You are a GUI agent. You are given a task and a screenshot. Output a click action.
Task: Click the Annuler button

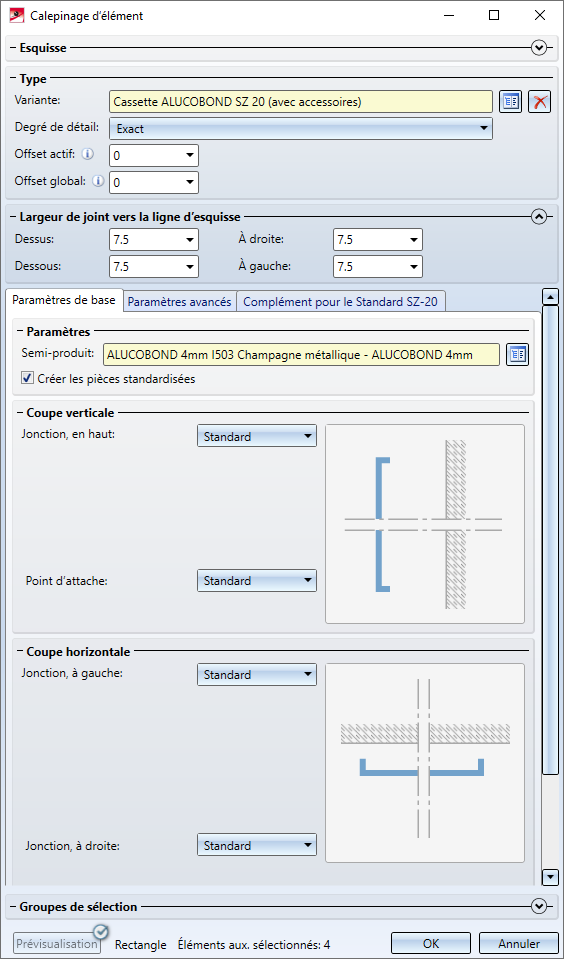(x=519, y=944)
